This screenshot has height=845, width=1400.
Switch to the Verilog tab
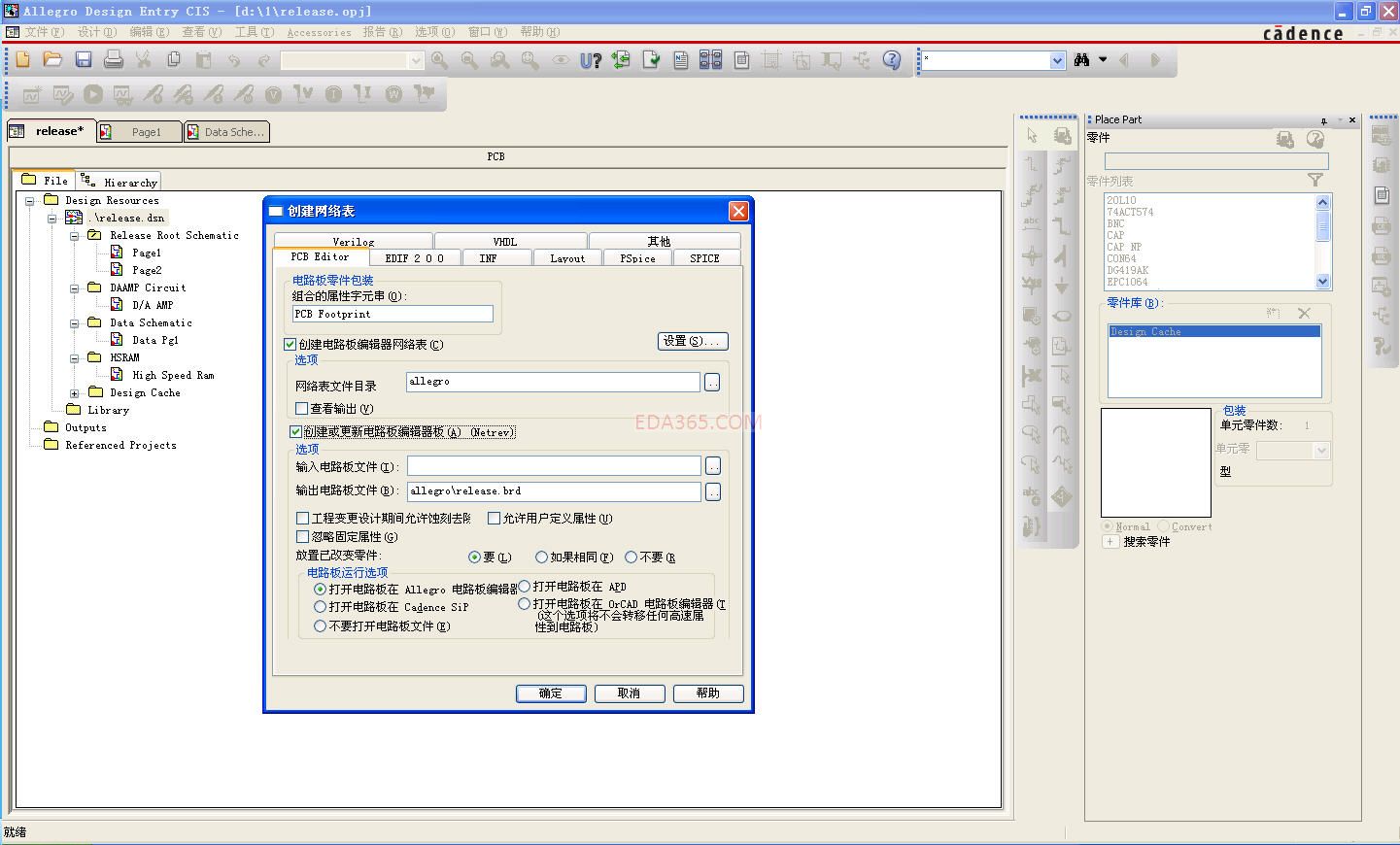click(354, 241)
